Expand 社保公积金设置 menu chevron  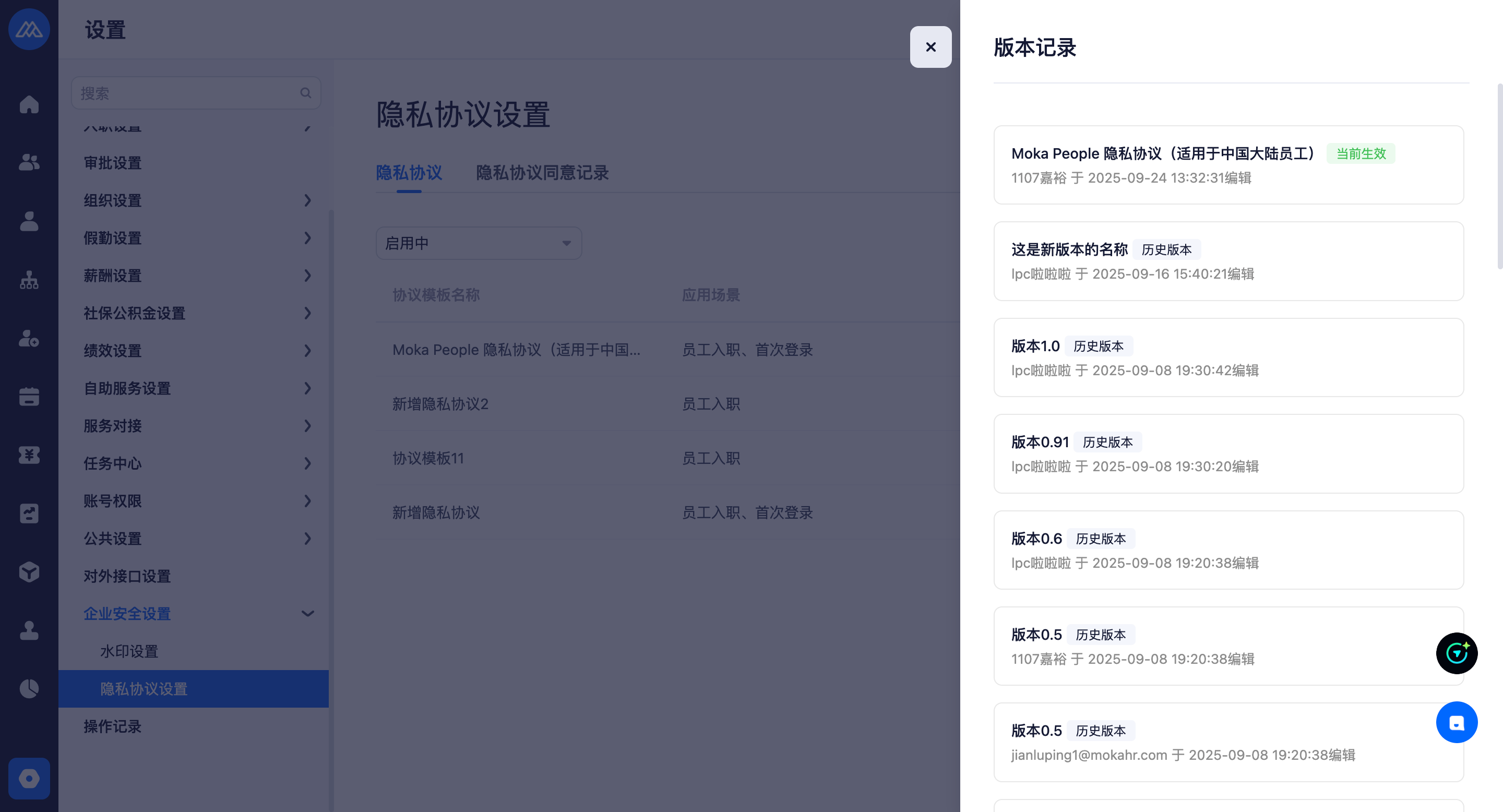pyautogui.click(x=307, y=313)
